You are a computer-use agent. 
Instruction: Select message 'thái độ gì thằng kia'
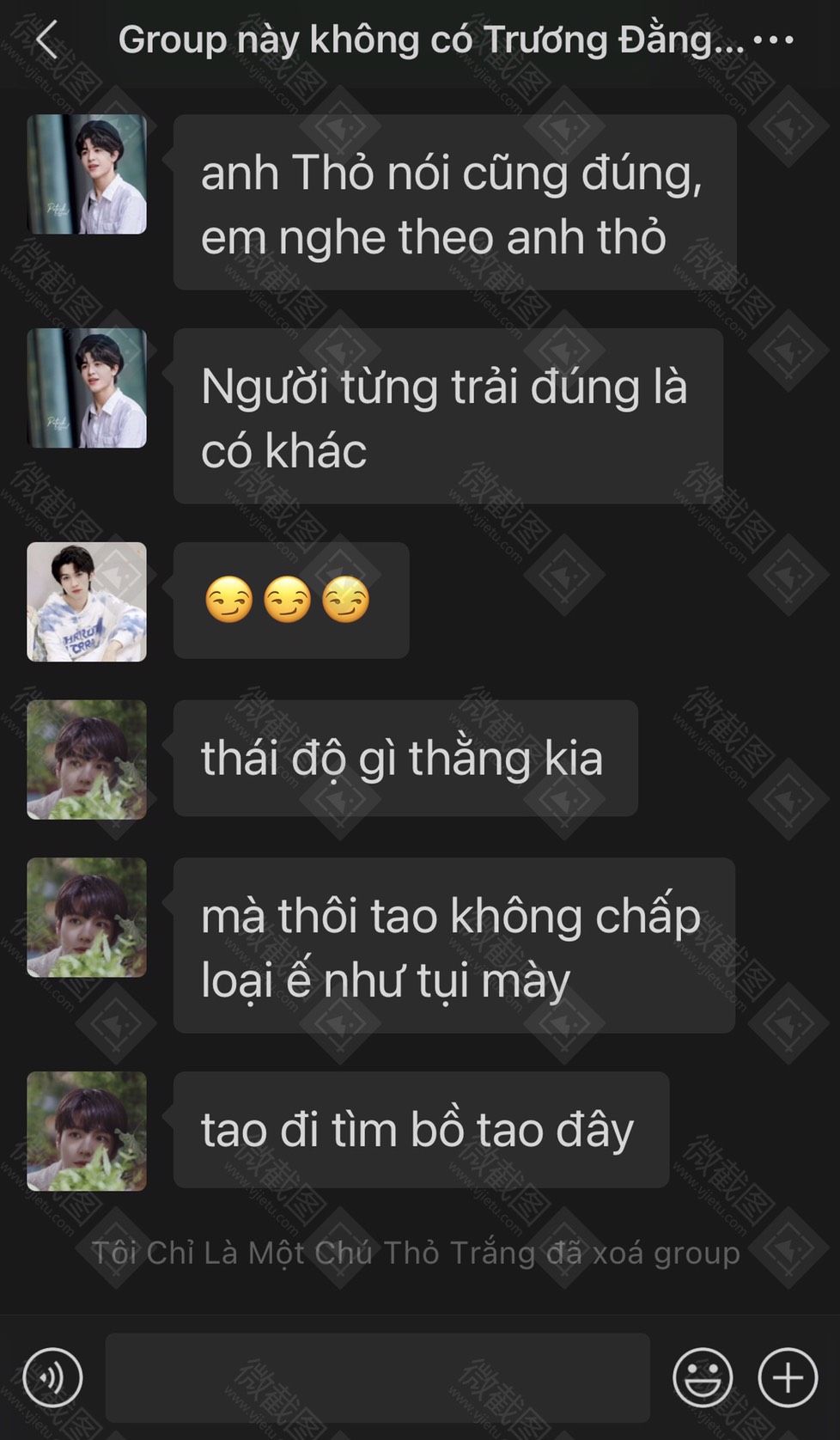point(405,758)
